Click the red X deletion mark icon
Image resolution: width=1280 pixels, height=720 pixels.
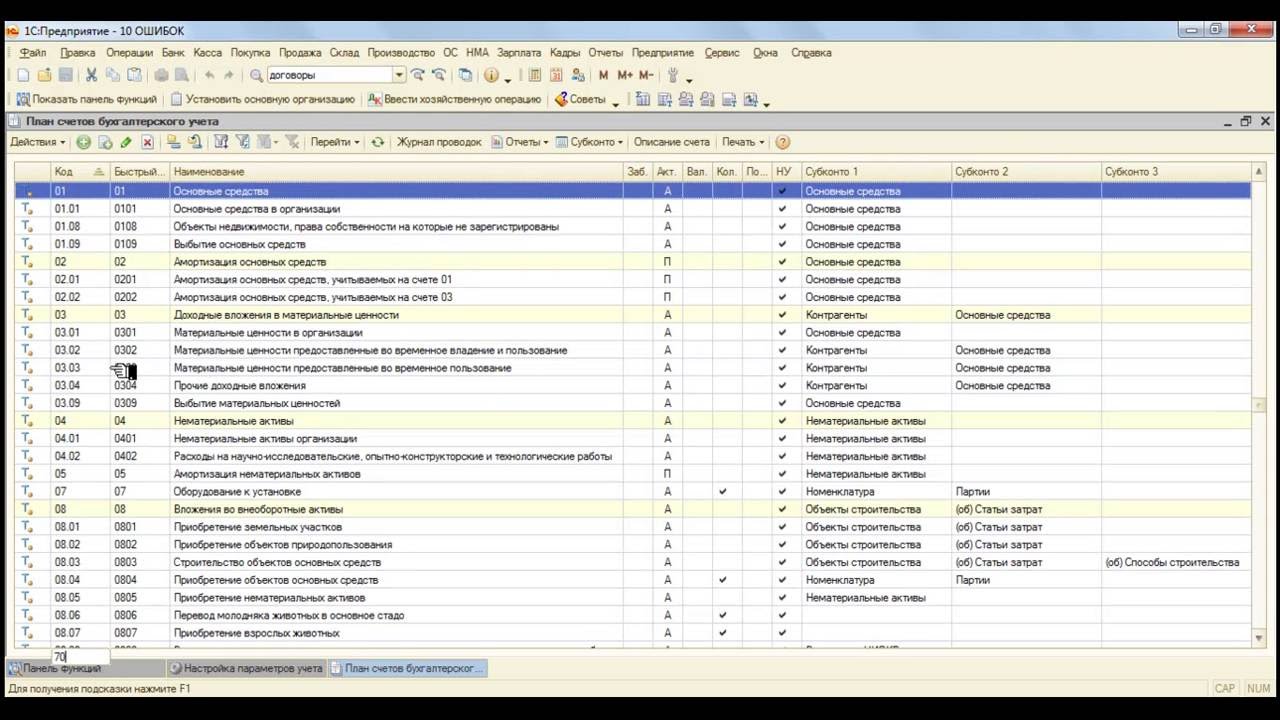point(147,142)
